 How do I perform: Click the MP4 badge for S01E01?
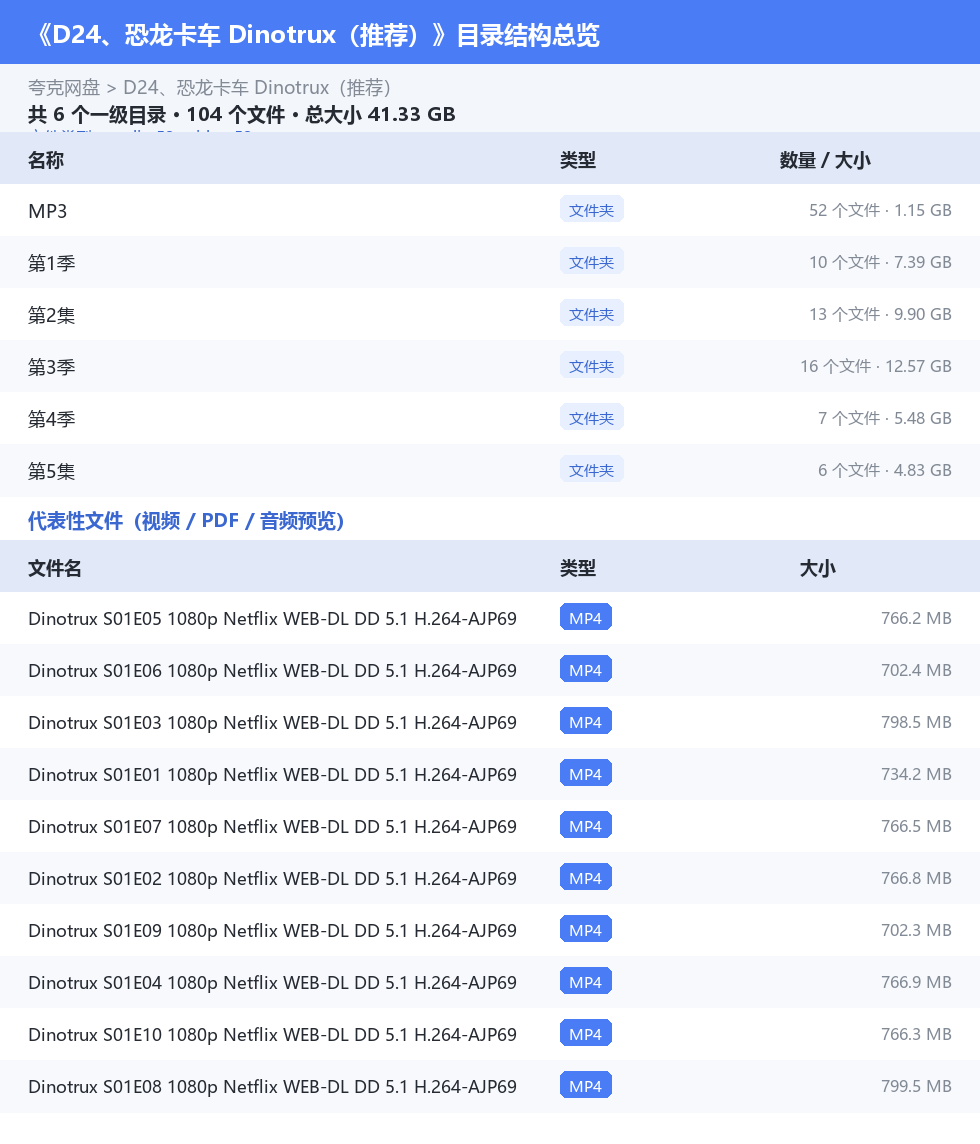click(x=586, y=774)
